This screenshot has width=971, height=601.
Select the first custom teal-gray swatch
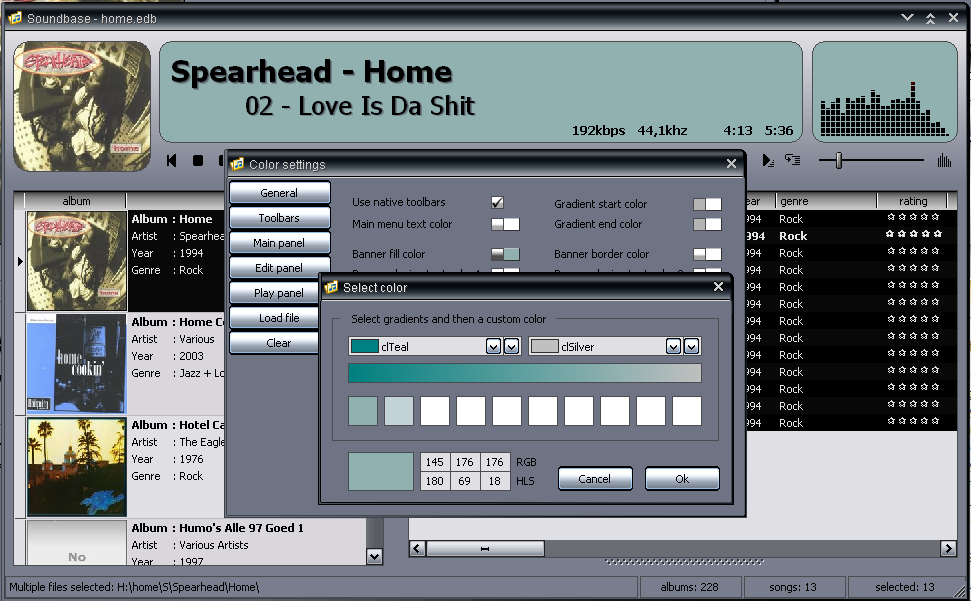click(363, 411)
